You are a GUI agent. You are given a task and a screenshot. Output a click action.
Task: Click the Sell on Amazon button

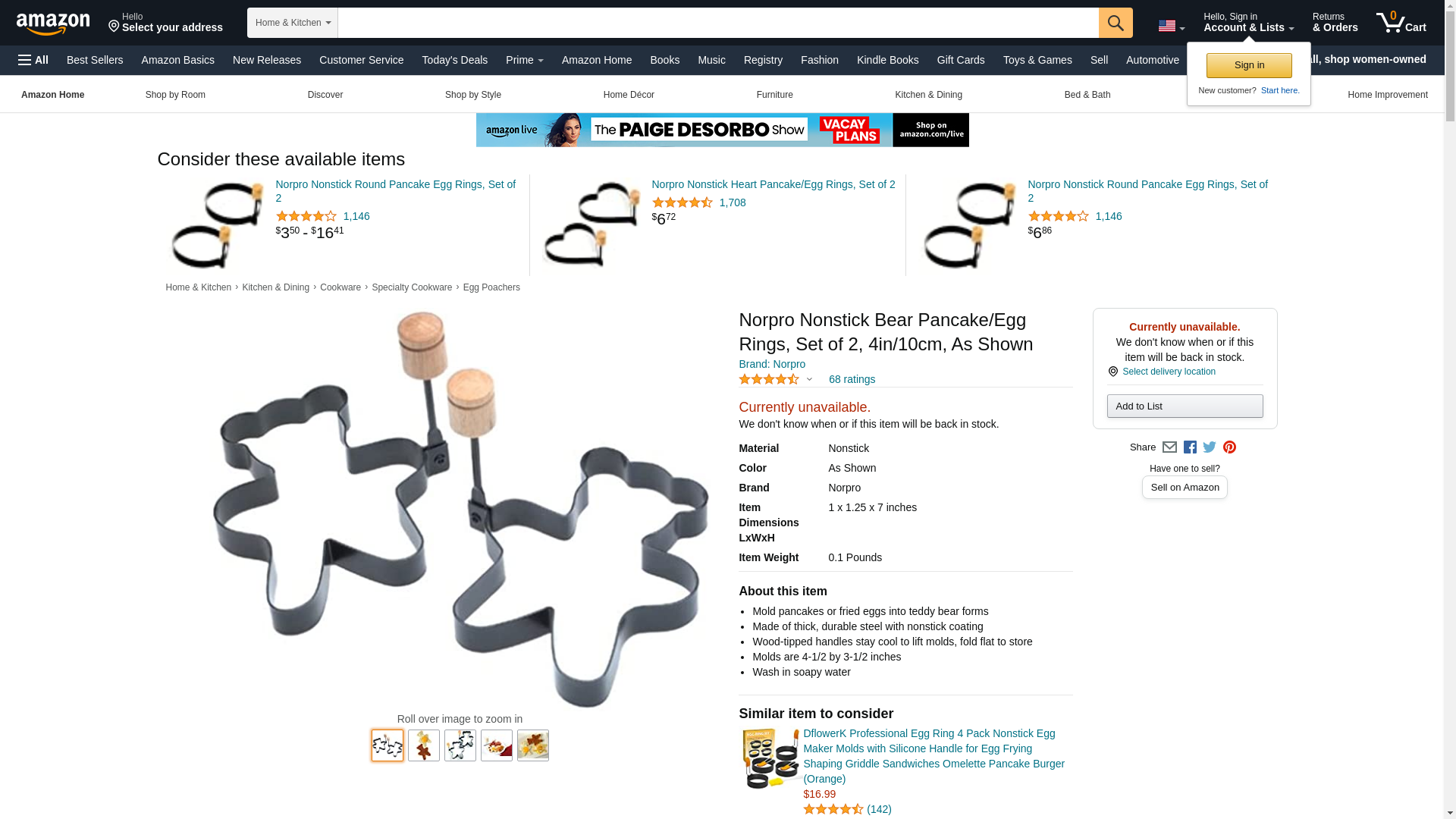[x=1185, y=488]
